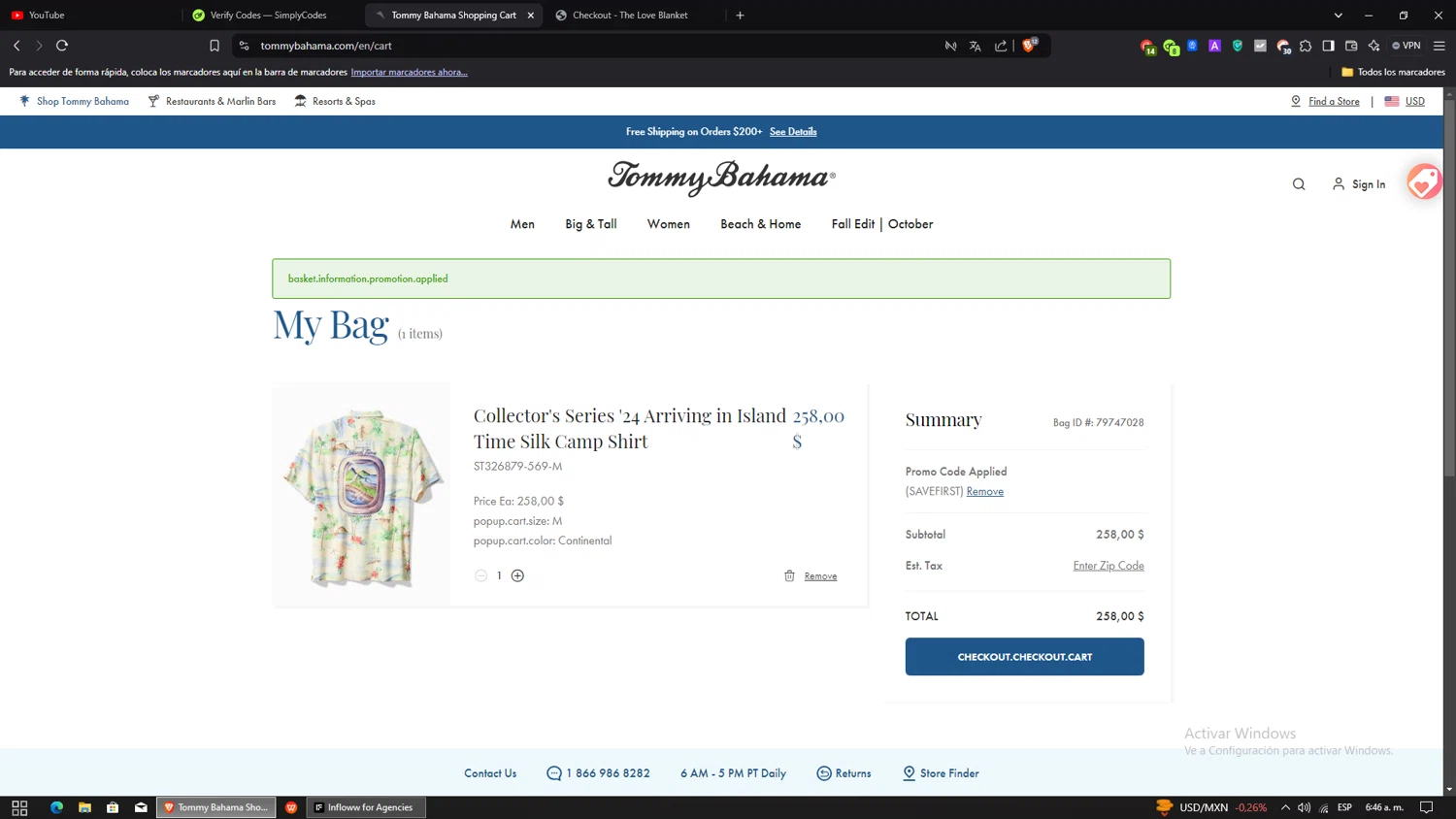1456x819 pixels.
Task: Go forward in browser history
Action: [x=39, y=46]
